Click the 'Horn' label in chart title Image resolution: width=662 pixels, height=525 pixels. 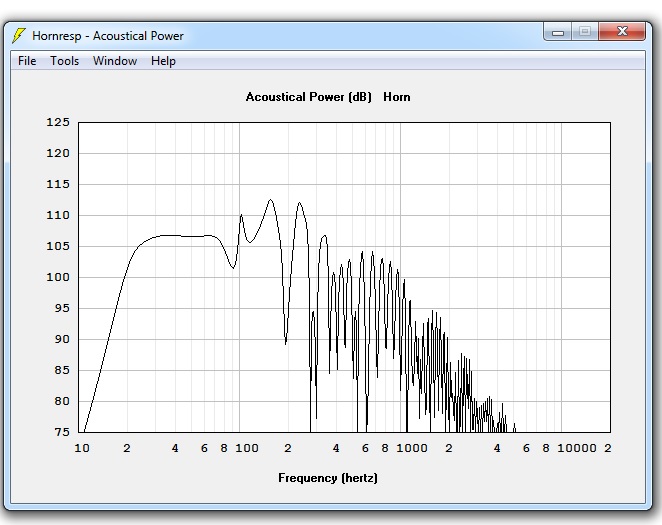pyautogui.click(x=396, y=97)
